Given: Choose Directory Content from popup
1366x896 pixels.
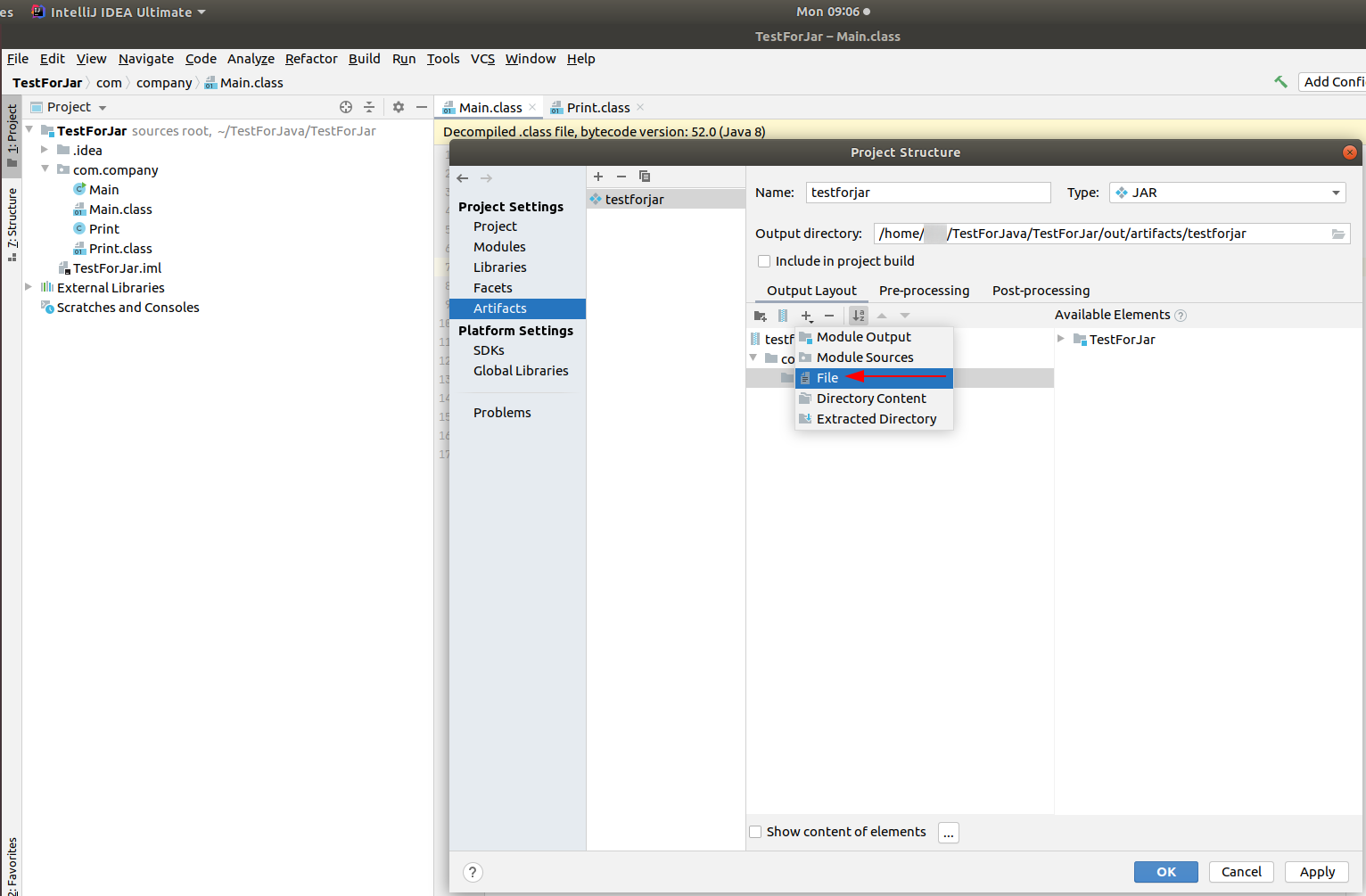Looking at the screenshot, I should [874, 399].
